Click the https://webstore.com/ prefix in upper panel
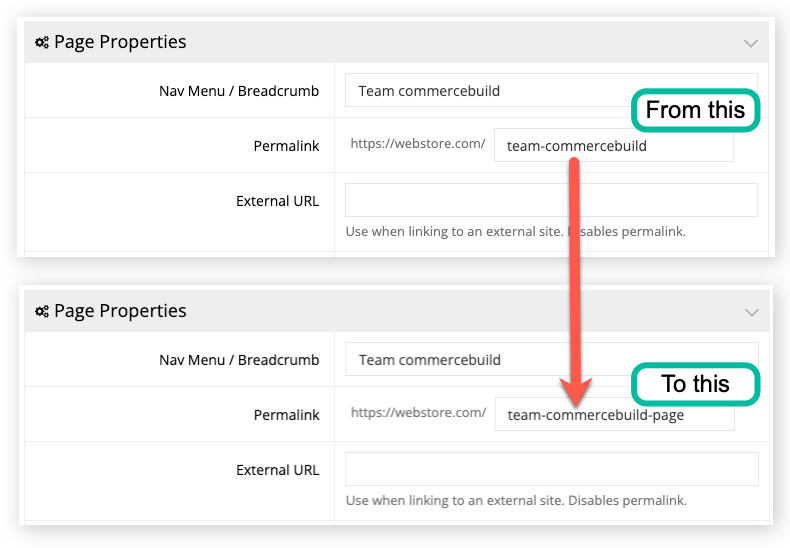The height and width of the screenshot is (548, 790). 417,144
